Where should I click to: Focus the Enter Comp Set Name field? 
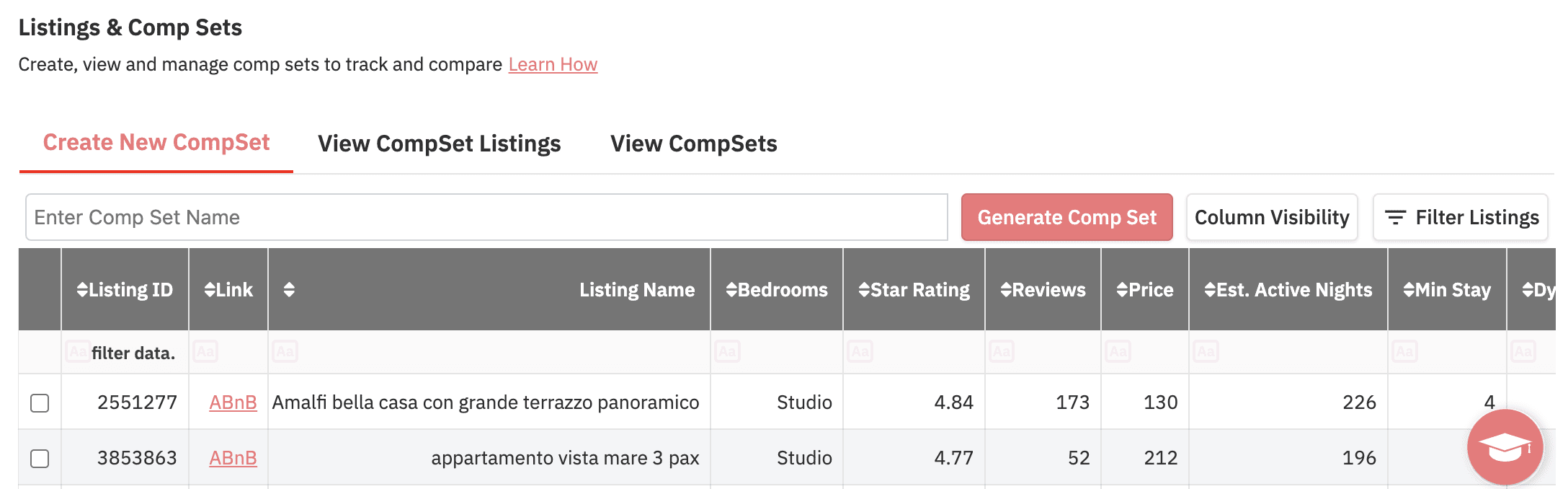pyautogui.click(x=486, y=217)
